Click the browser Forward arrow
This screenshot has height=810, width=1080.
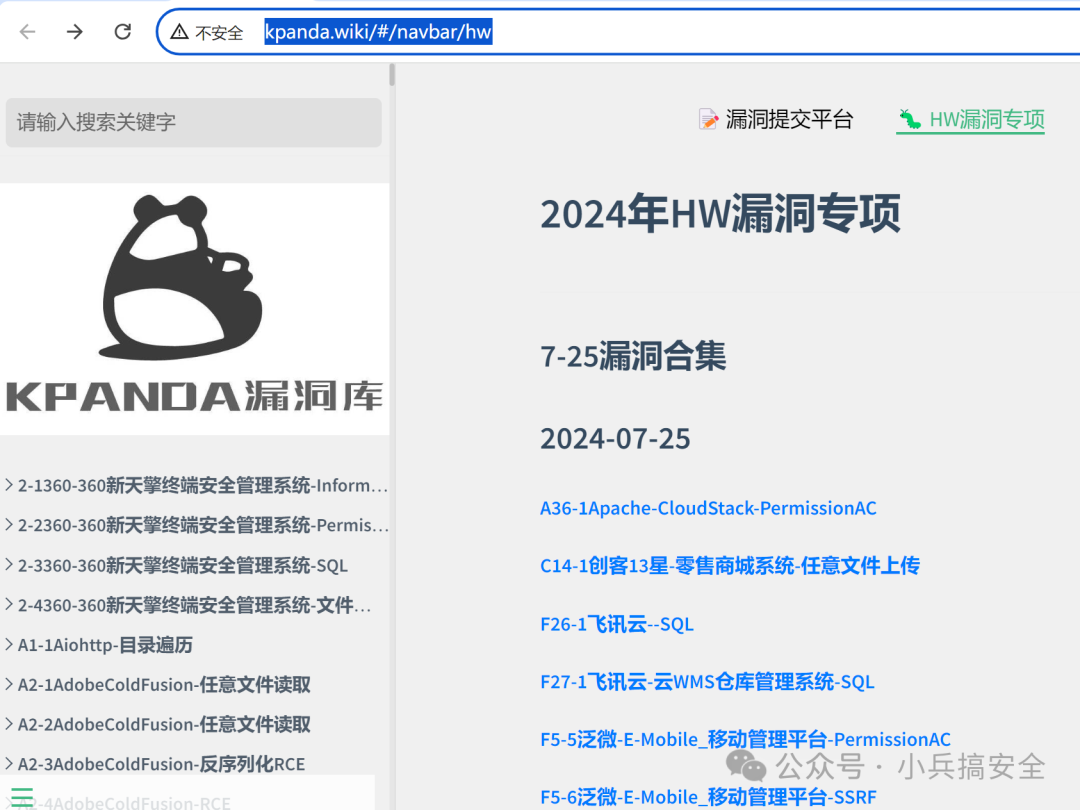pos(74,32)
